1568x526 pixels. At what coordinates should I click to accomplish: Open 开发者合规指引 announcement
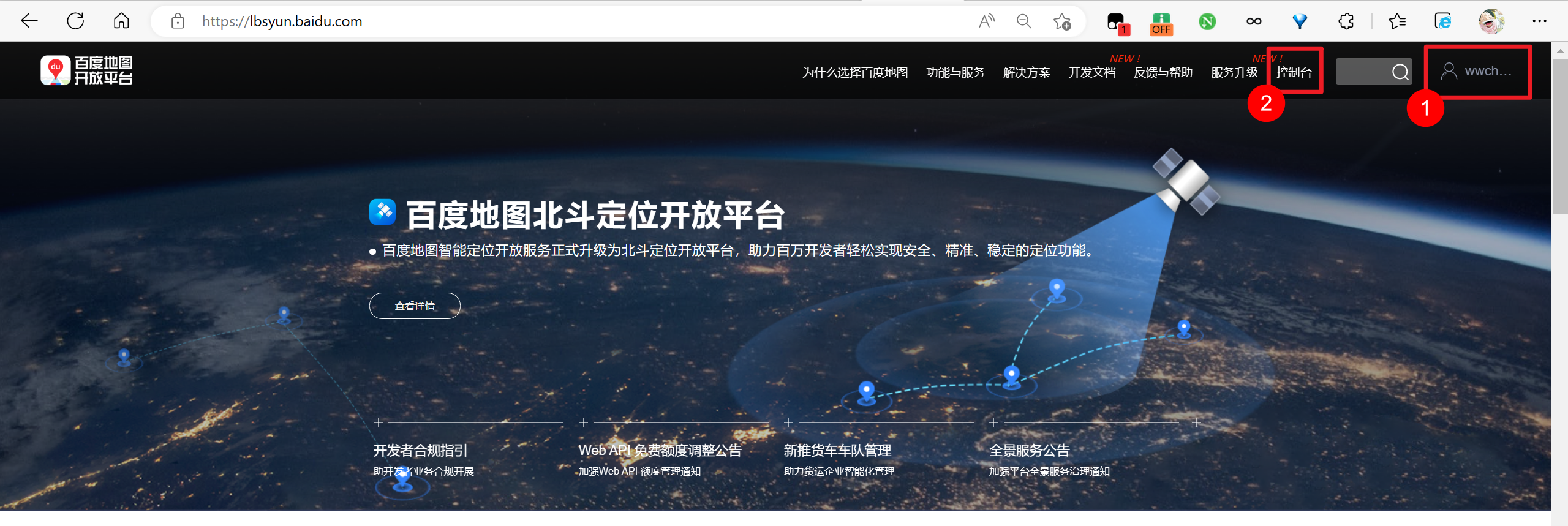tap(420, 451)
